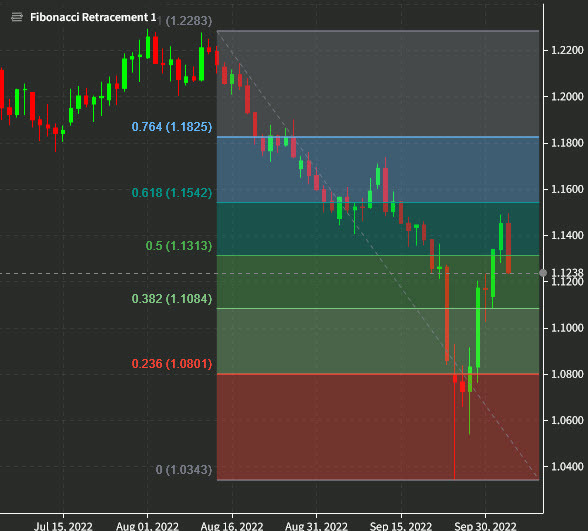
Task: Click the Sep 15, 2022 date label
Action: pyautogui.click(x=401, y=526)
